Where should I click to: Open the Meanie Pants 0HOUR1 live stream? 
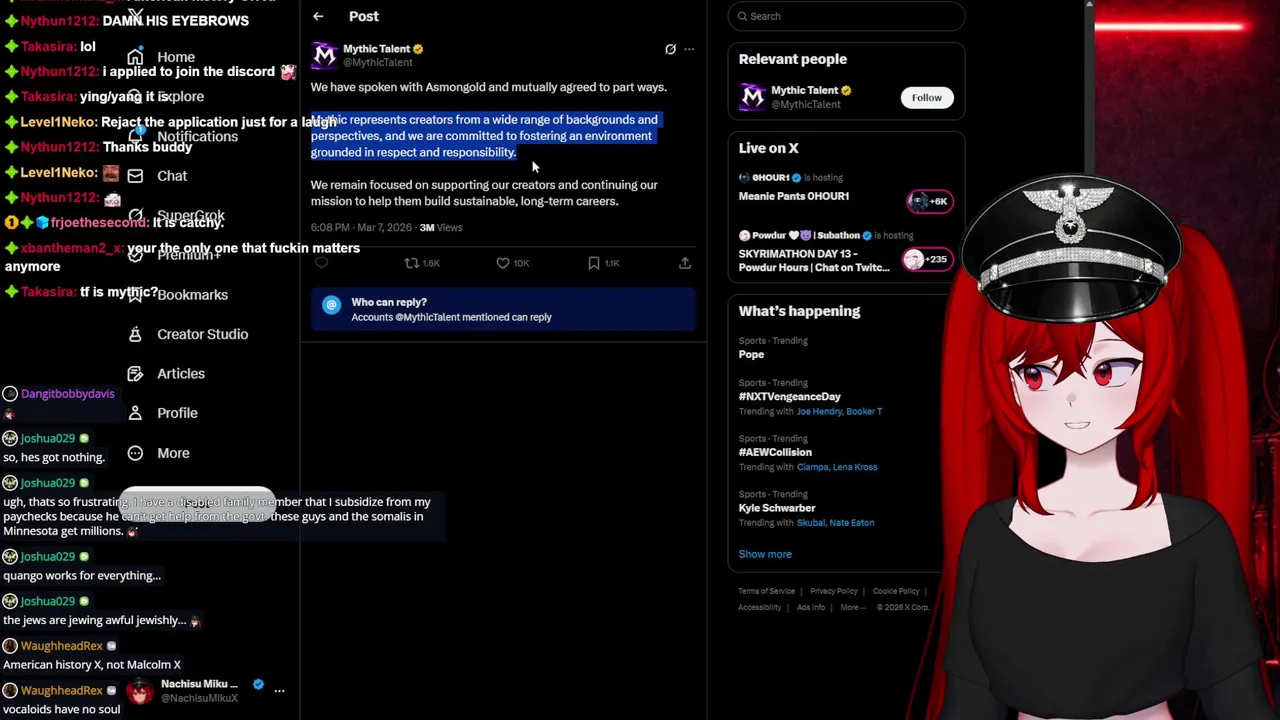click(794, 196)
